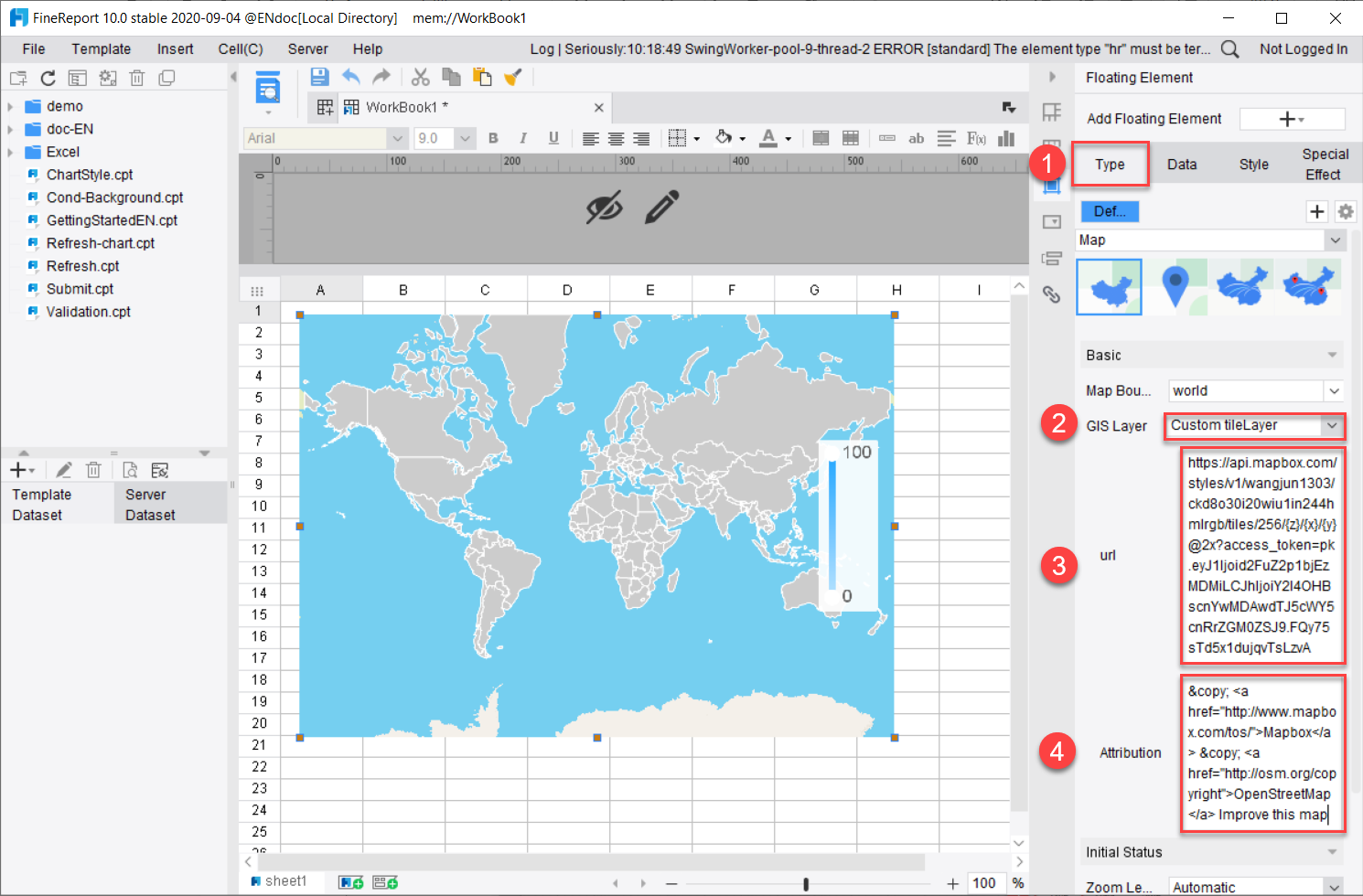This screenshot has width=1363, height=896.
Task: Click the edit pencil icon above the map
Action: point(661,208)
